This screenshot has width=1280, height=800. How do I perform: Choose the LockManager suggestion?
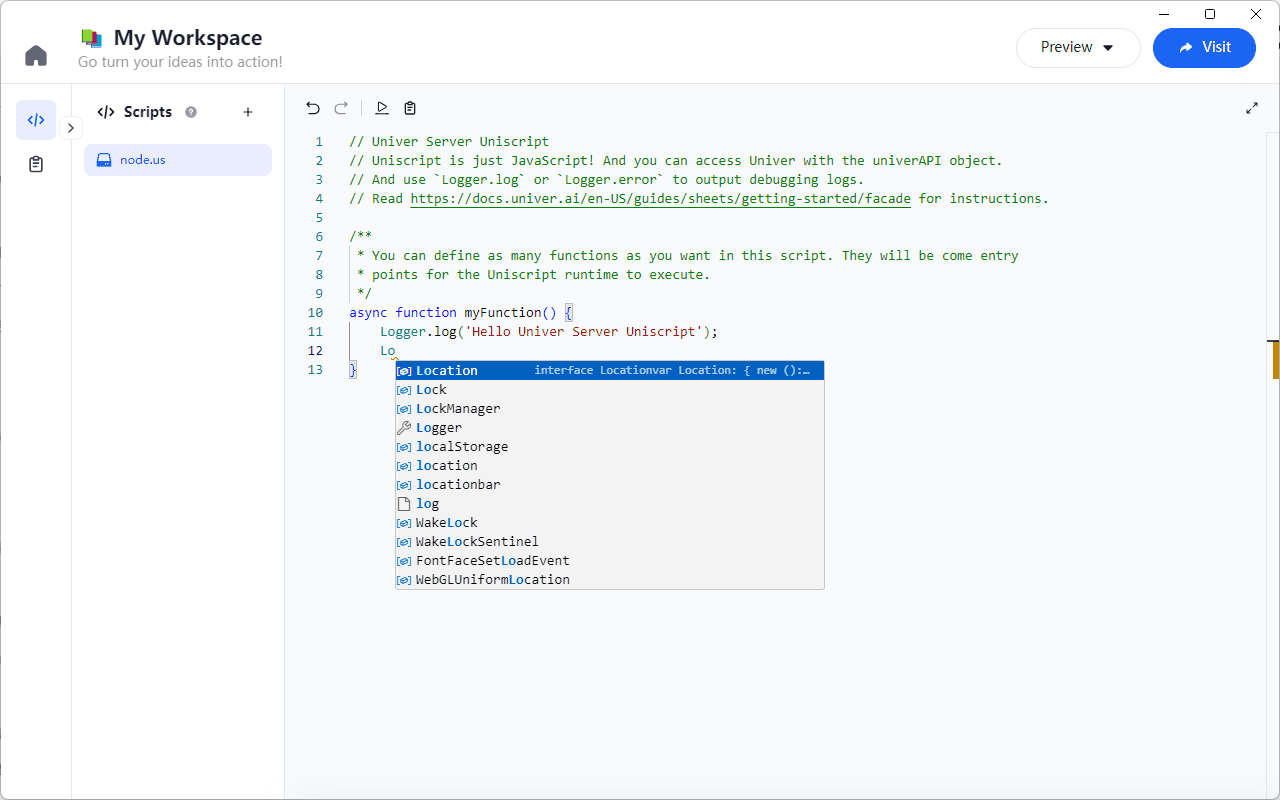click(x=610, y=408)
